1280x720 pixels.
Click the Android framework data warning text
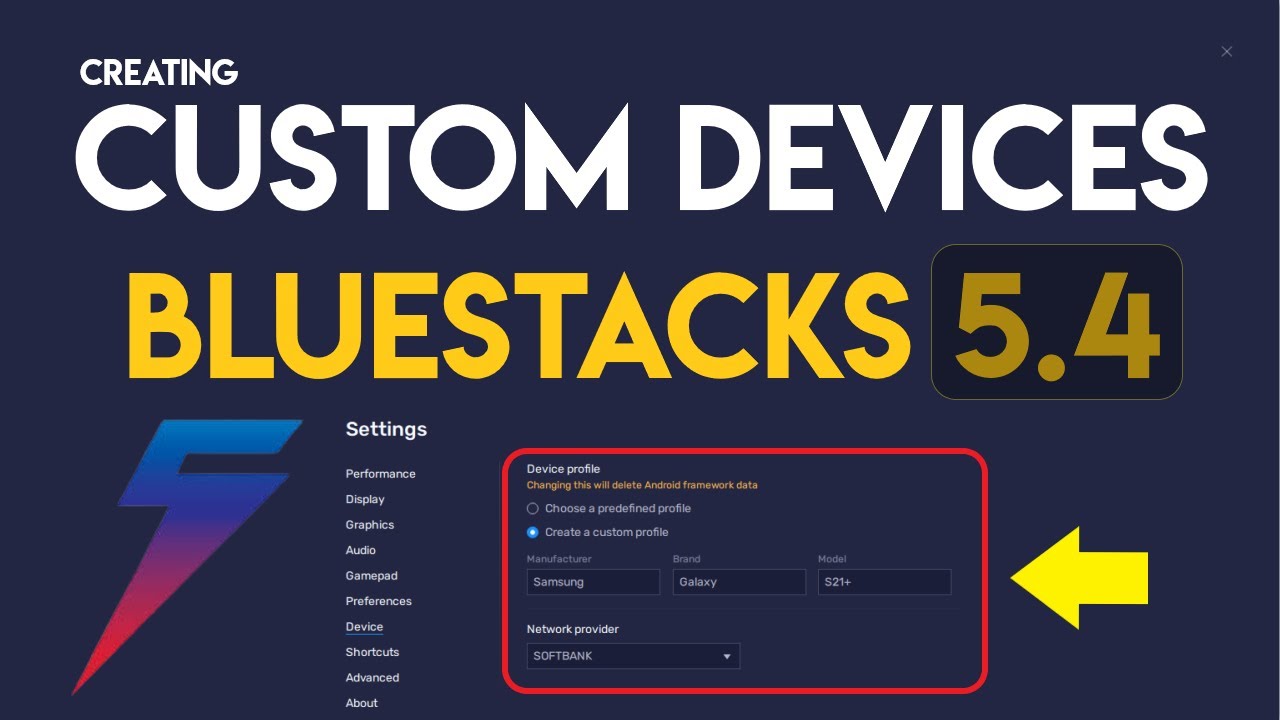tap(642, 485)
